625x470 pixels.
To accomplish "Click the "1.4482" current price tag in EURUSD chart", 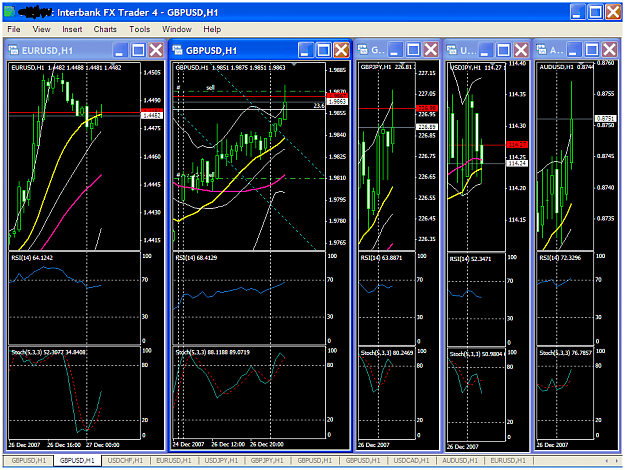I will click(152, 116).
